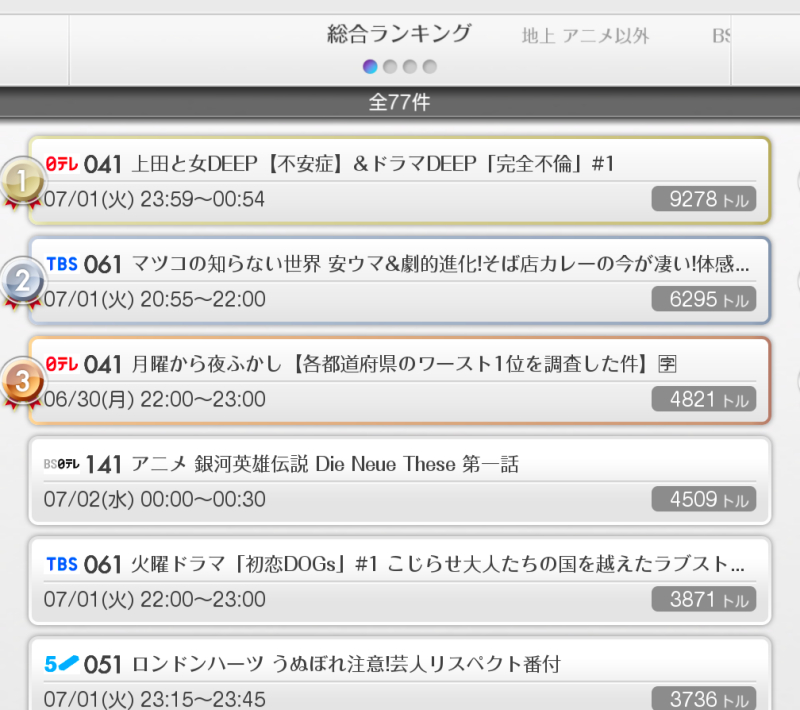
Task: Open 上田と女DEEP【不安症】program title
Action: 372,164
